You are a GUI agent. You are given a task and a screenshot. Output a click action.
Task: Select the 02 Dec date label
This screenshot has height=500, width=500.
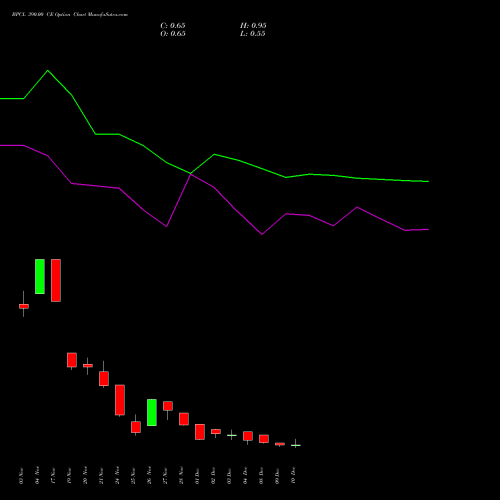(x=213, y=475)
